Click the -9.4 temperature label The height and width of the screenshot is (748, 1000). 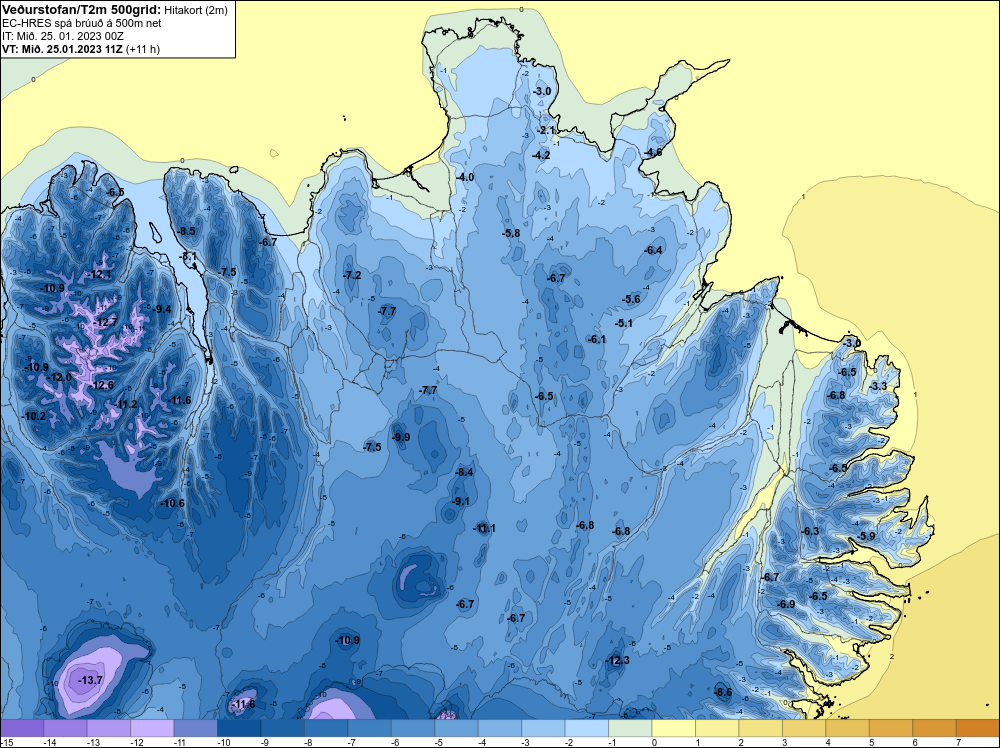point(162,309)
